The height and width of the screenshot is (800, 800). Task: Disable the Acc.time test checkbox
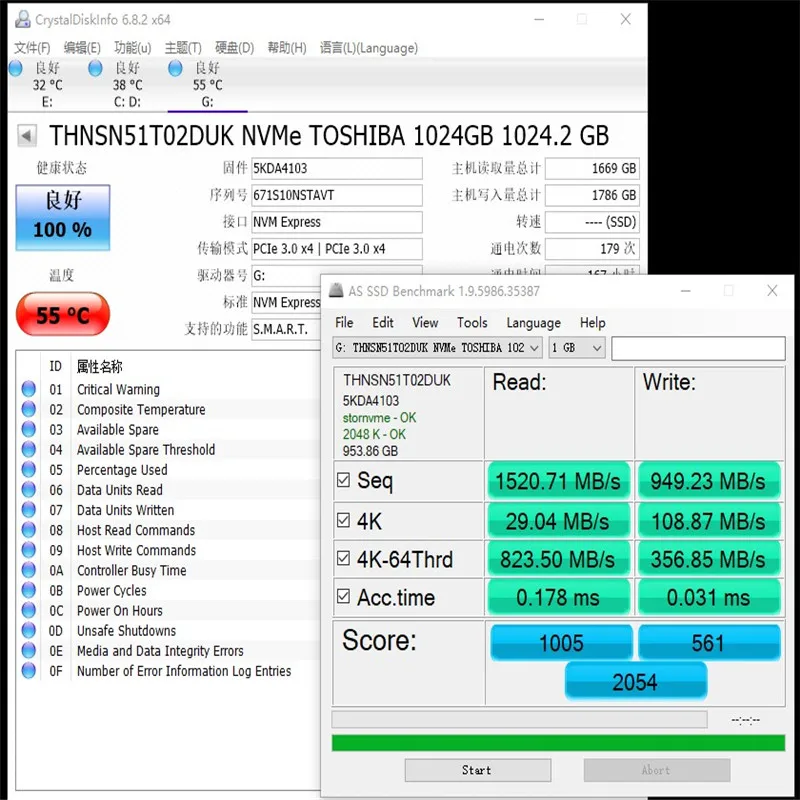[342, 597]
